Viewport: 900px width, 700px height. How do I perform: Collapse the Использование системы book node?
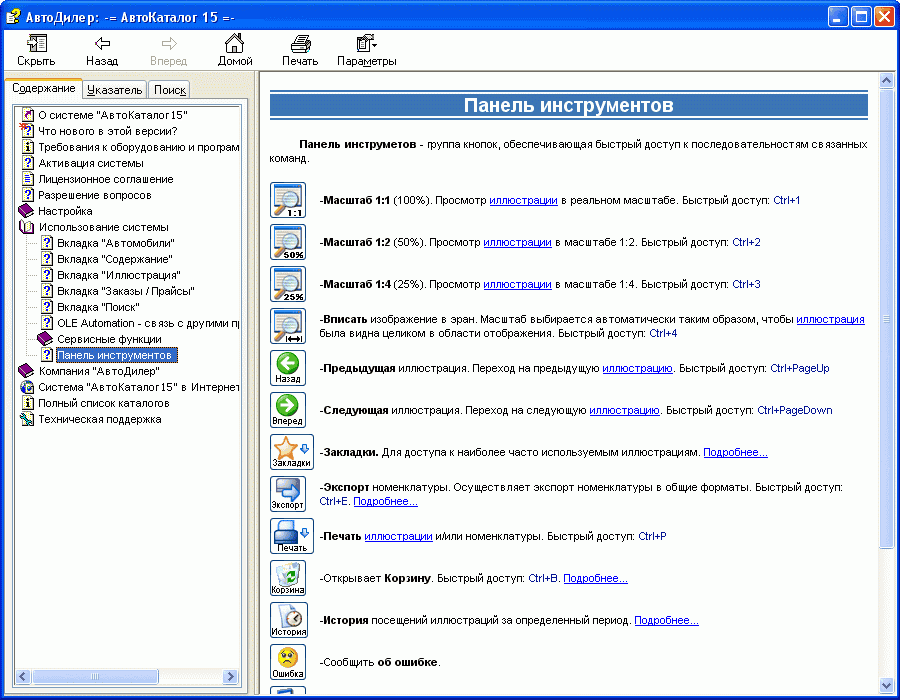[27, 227]
